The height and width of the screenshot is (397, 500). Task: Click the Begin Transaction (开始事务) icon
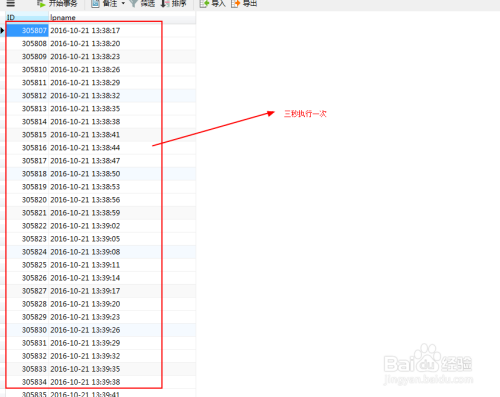coord(41,4)
